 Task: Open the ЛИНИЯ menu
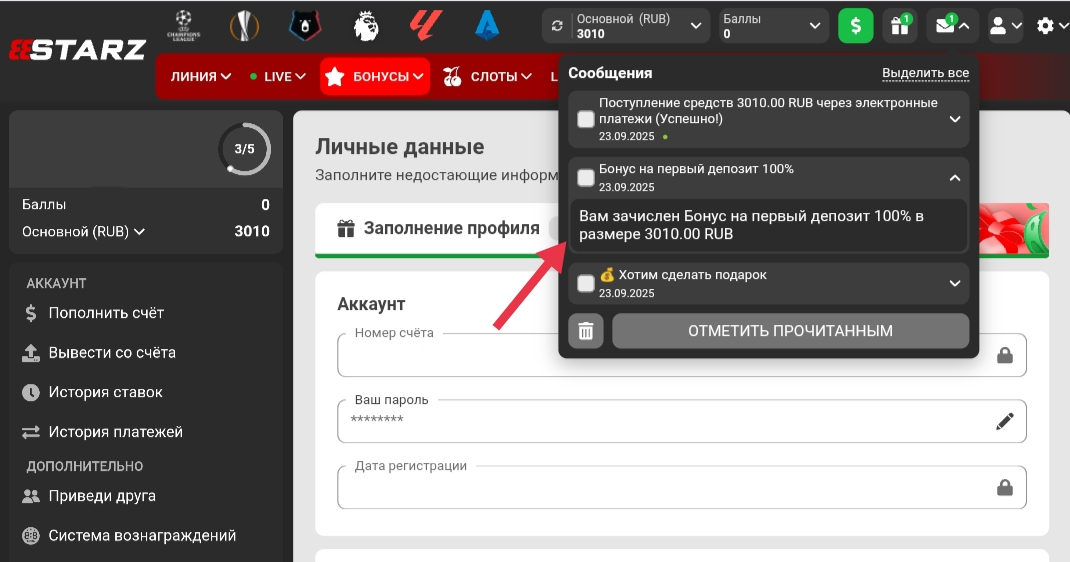click(200, 76)
